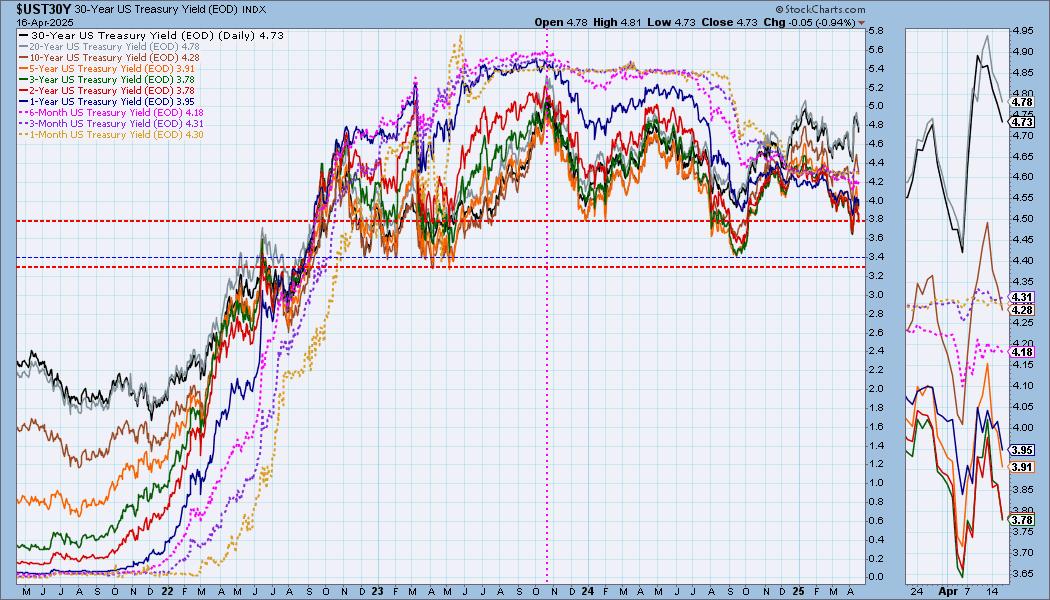The width and height of the screenshot is (1050, 600).
Task: Click the 4.28 price tag in zoom panel
Action: (1022, 310)
